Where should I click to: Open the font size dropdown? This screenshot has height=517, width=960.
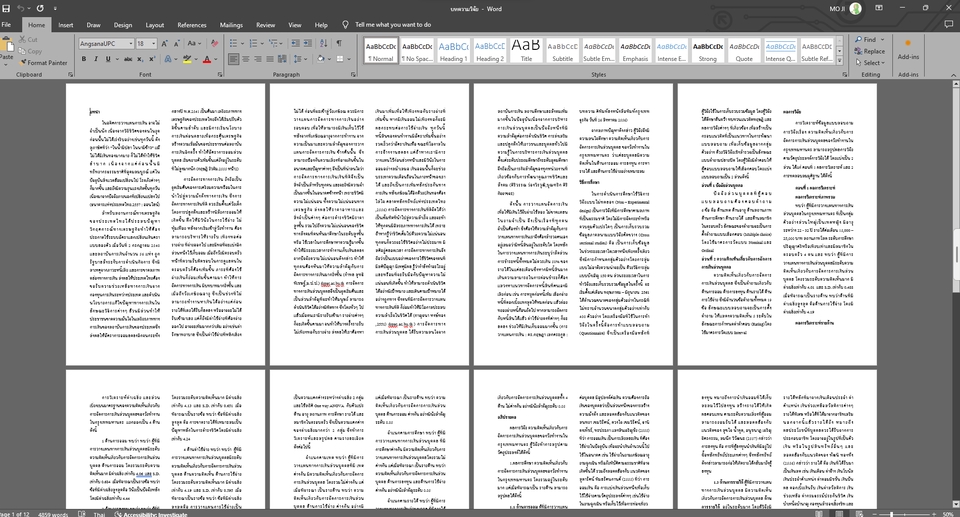tap(154, 44)
